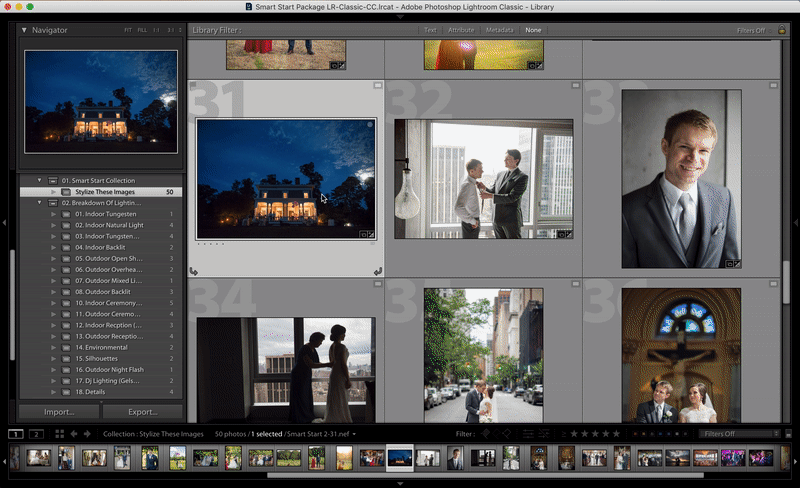Open the Filters Off preset dropdown
This screenshot has height=488, width=800.
(739, 434)
